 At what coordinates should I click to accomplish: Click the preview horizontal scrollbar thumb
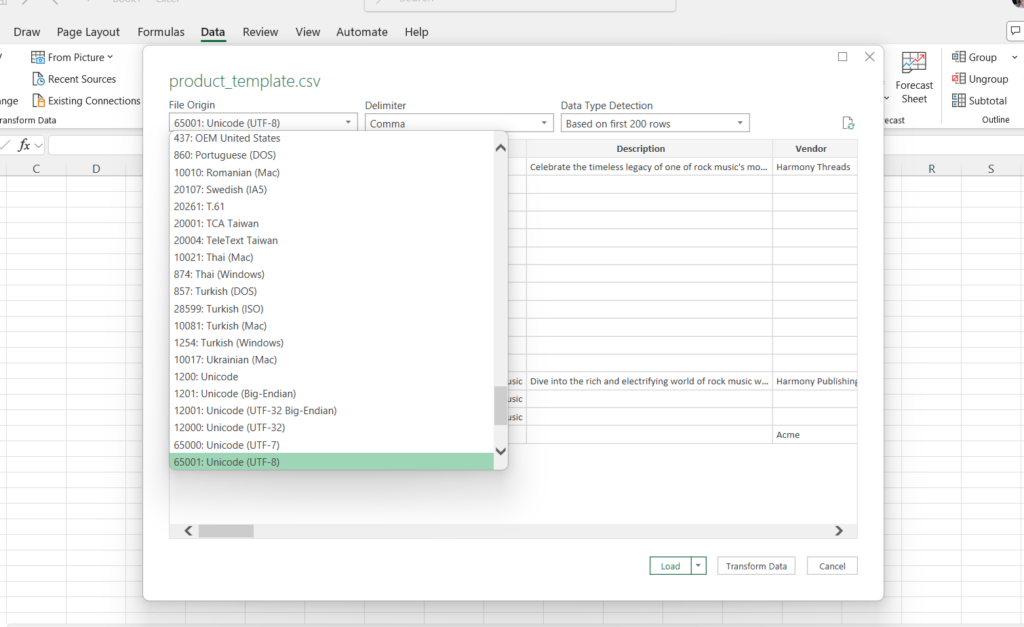pos(226,531)
